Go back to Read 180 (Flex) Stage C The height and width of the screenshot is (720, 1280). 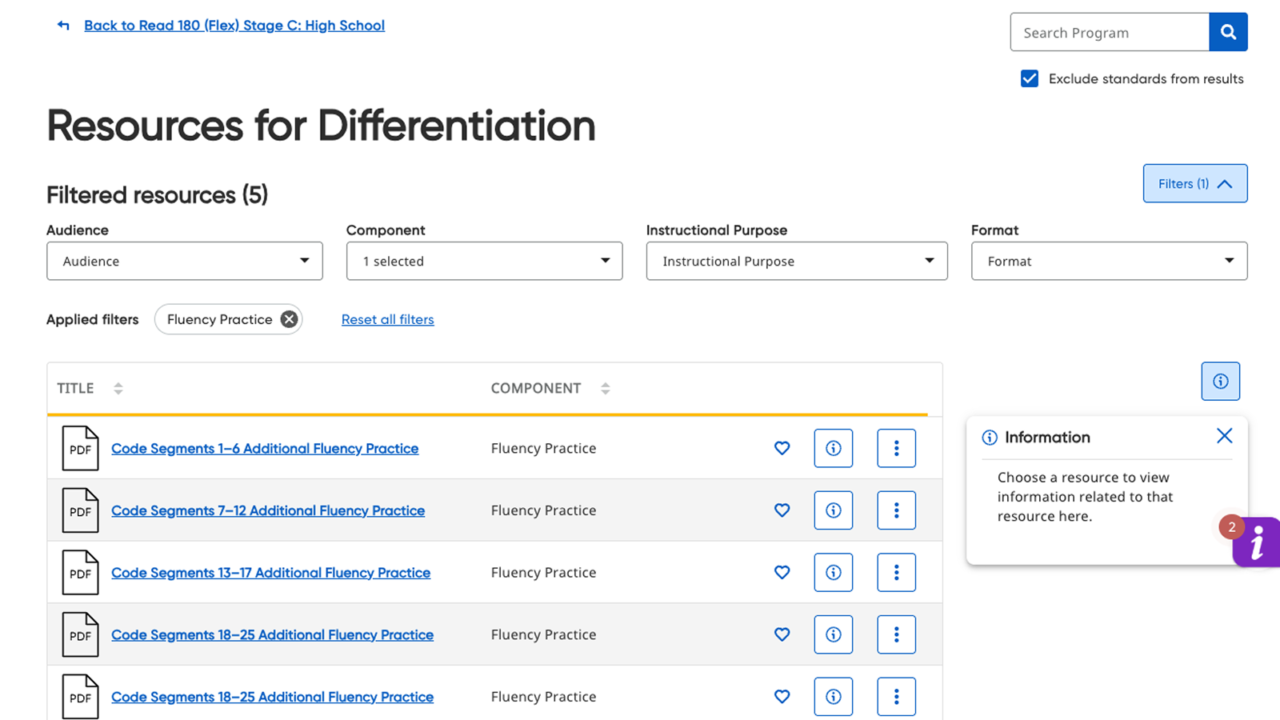pos(234,25)
